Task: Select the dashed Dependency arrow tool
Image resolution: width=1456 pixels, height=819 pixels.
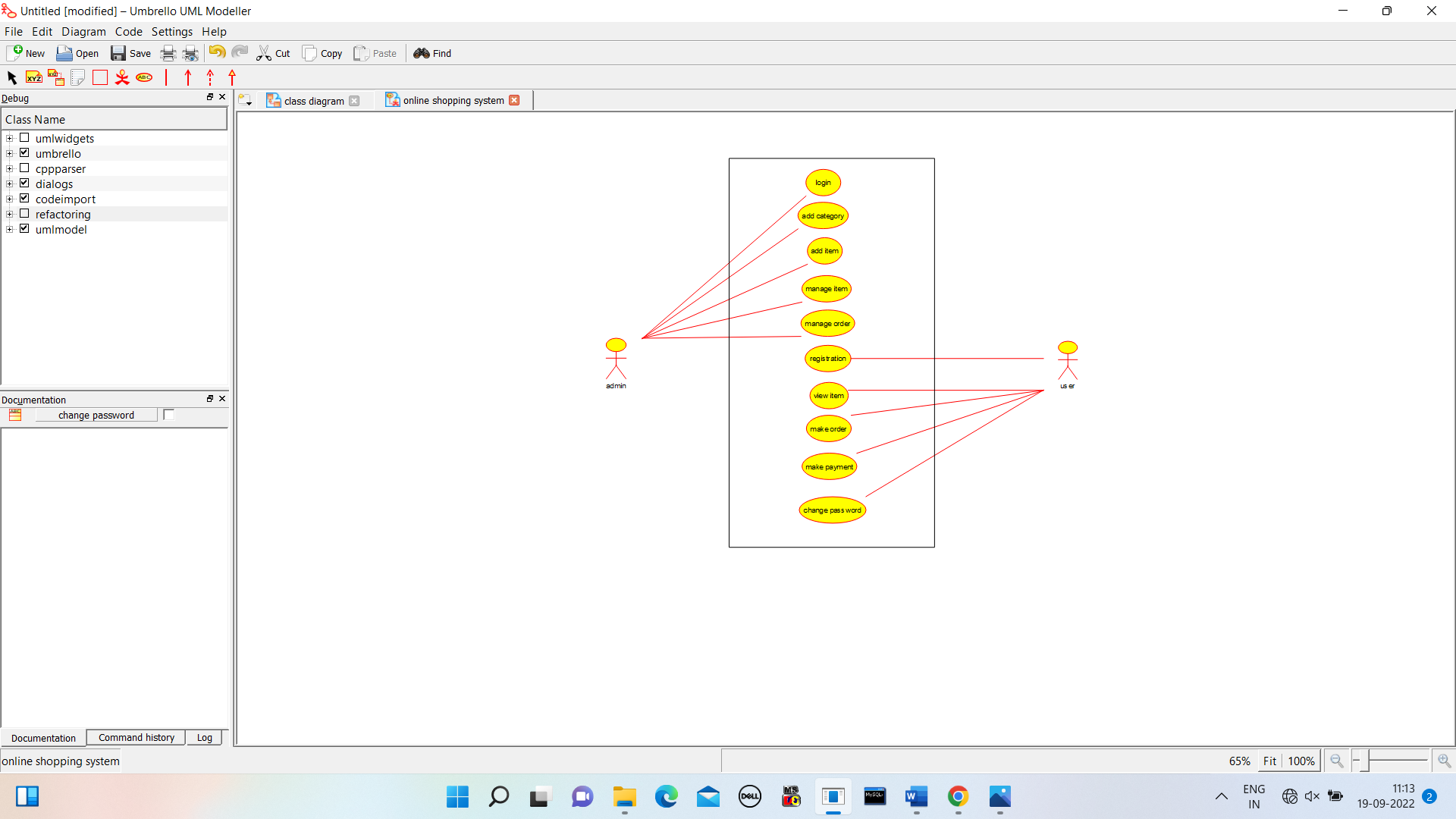Action: tap(210, 77)
